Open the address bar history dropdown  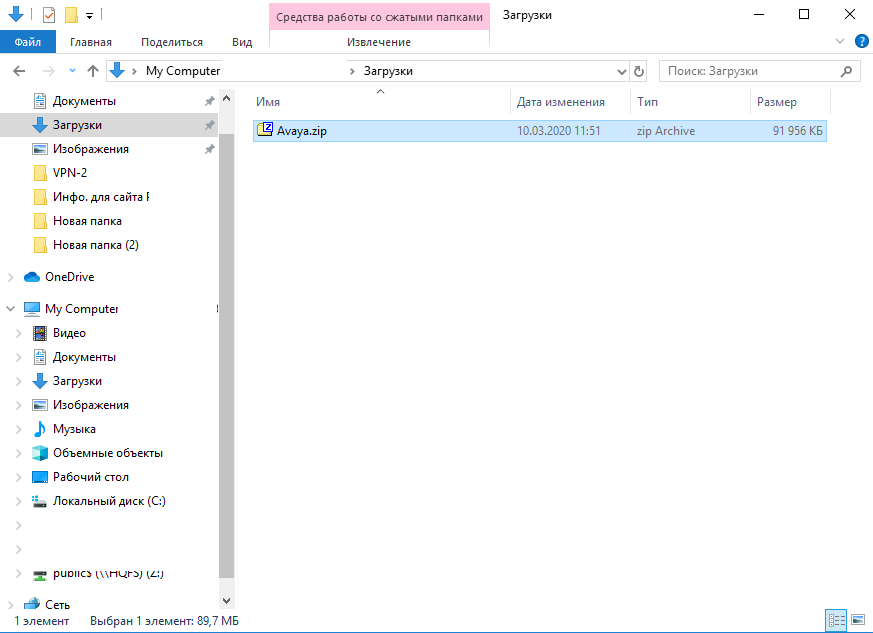pyautogui.click(x=622, y=71)
